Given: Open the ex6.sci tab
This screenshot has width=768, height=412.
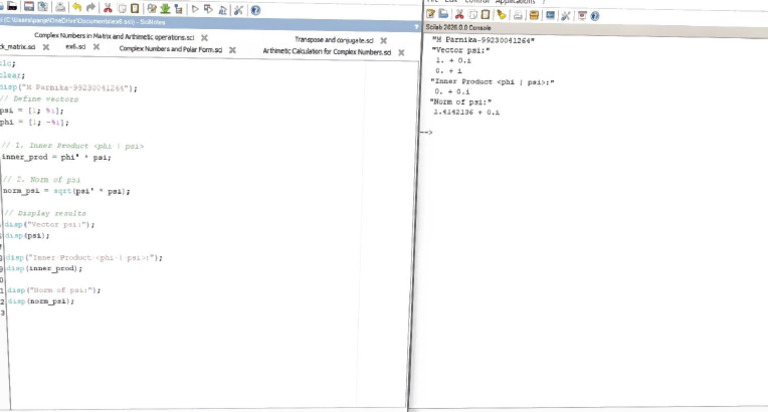Looking at the screenshot, I should 75,47.
